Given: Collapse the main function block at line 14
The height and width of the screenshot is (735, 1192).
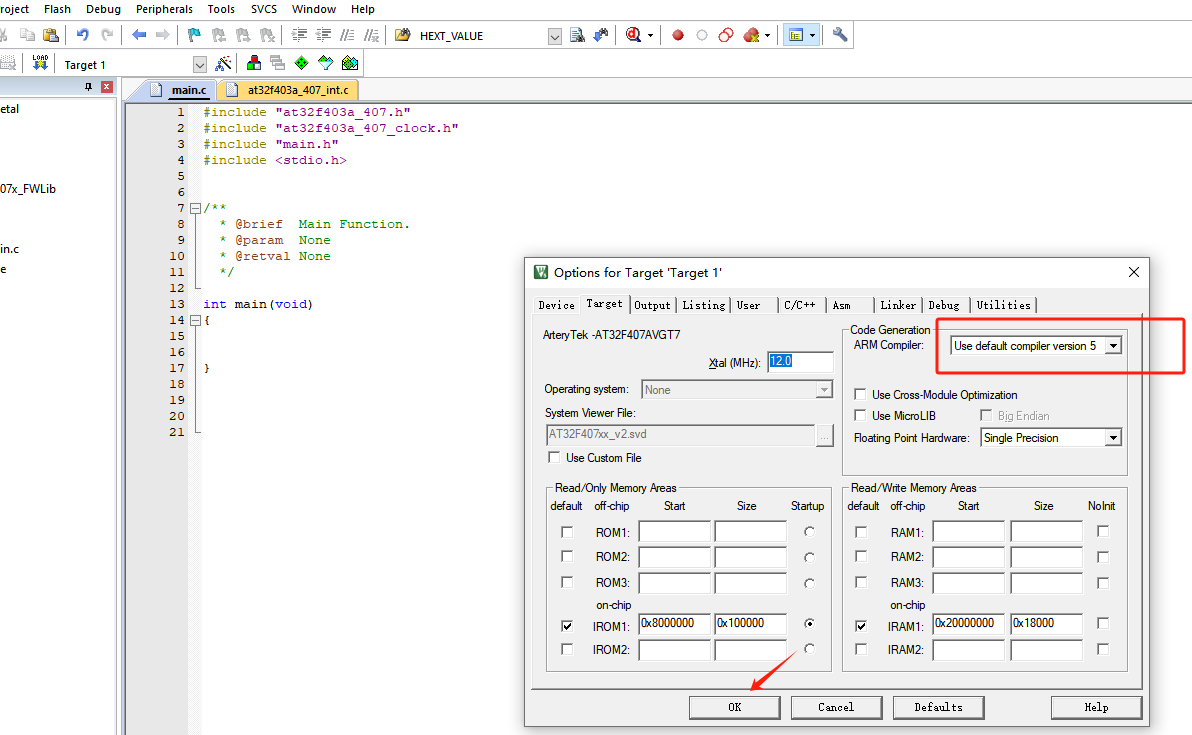Looking at the screenshot, I should (x=195, y=320).
